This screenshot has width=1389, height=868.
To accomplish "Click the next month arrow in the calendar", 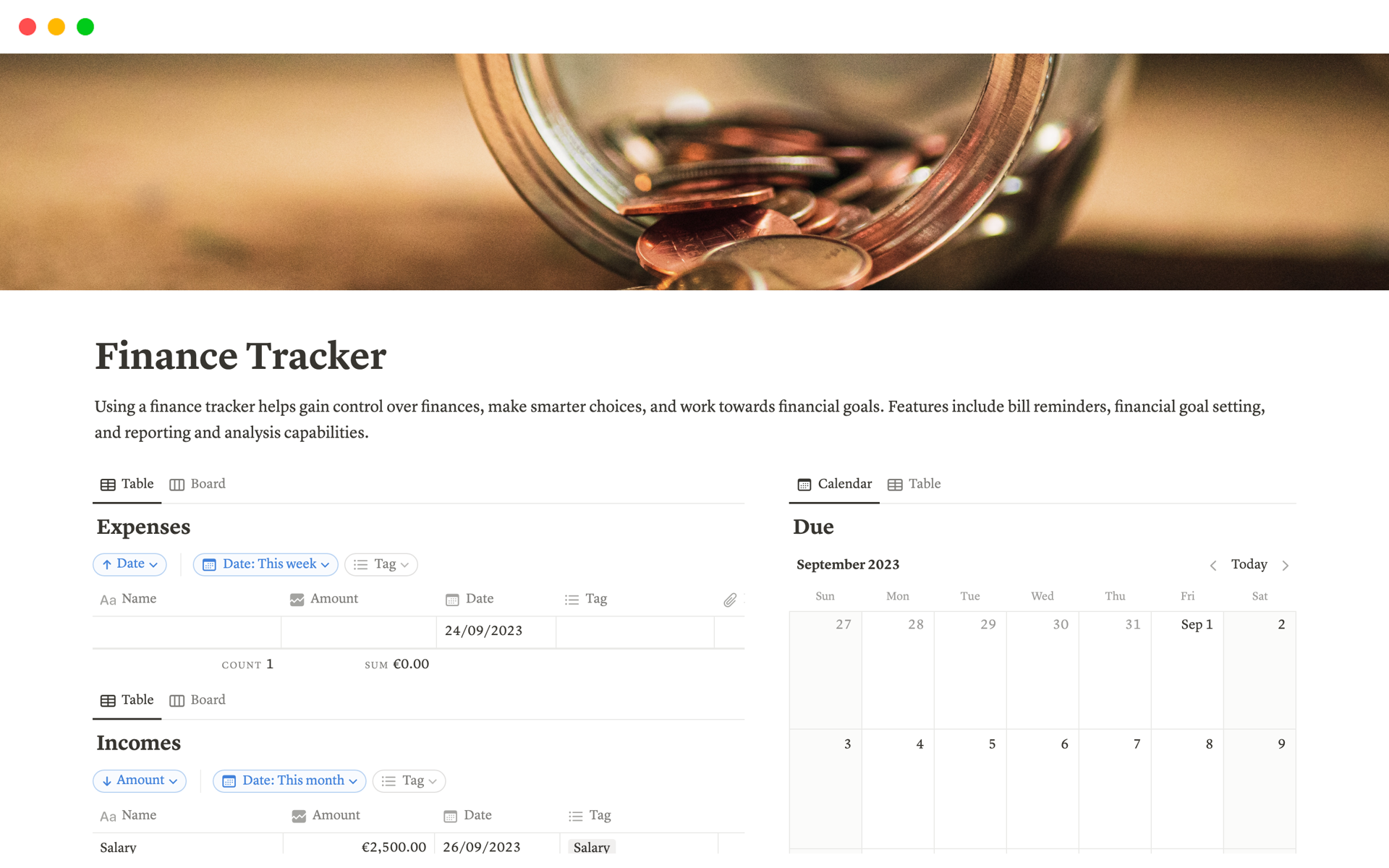I will [x=1286, y=565].
